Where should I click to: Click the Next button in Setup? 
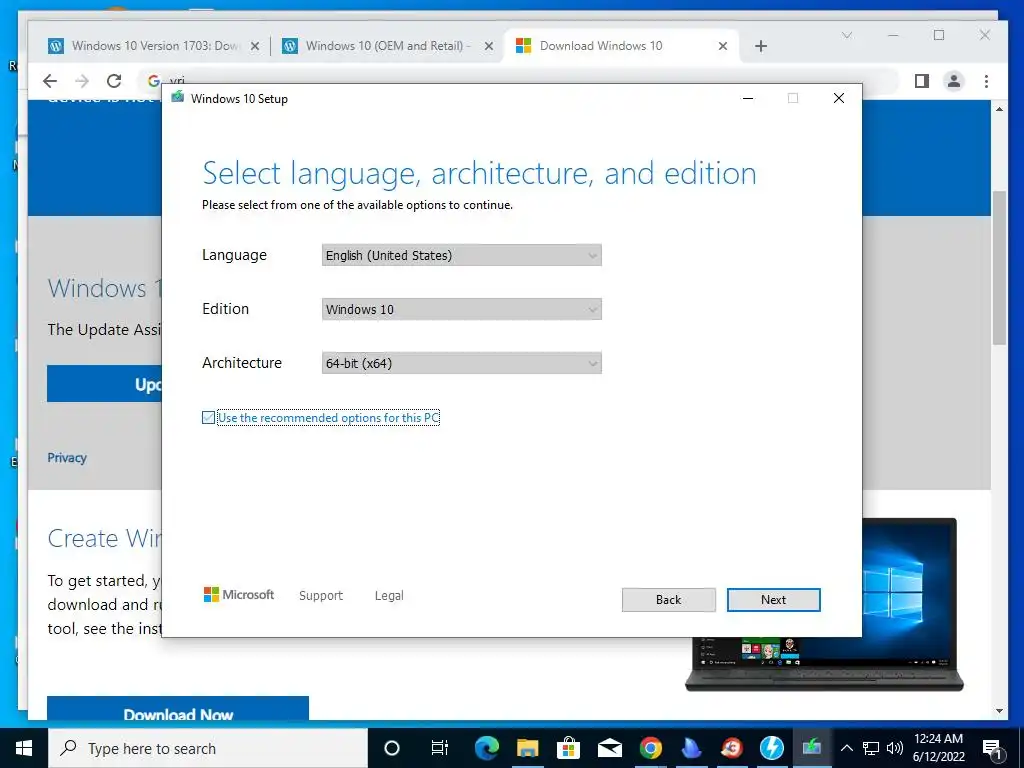(x=773, y=600)
